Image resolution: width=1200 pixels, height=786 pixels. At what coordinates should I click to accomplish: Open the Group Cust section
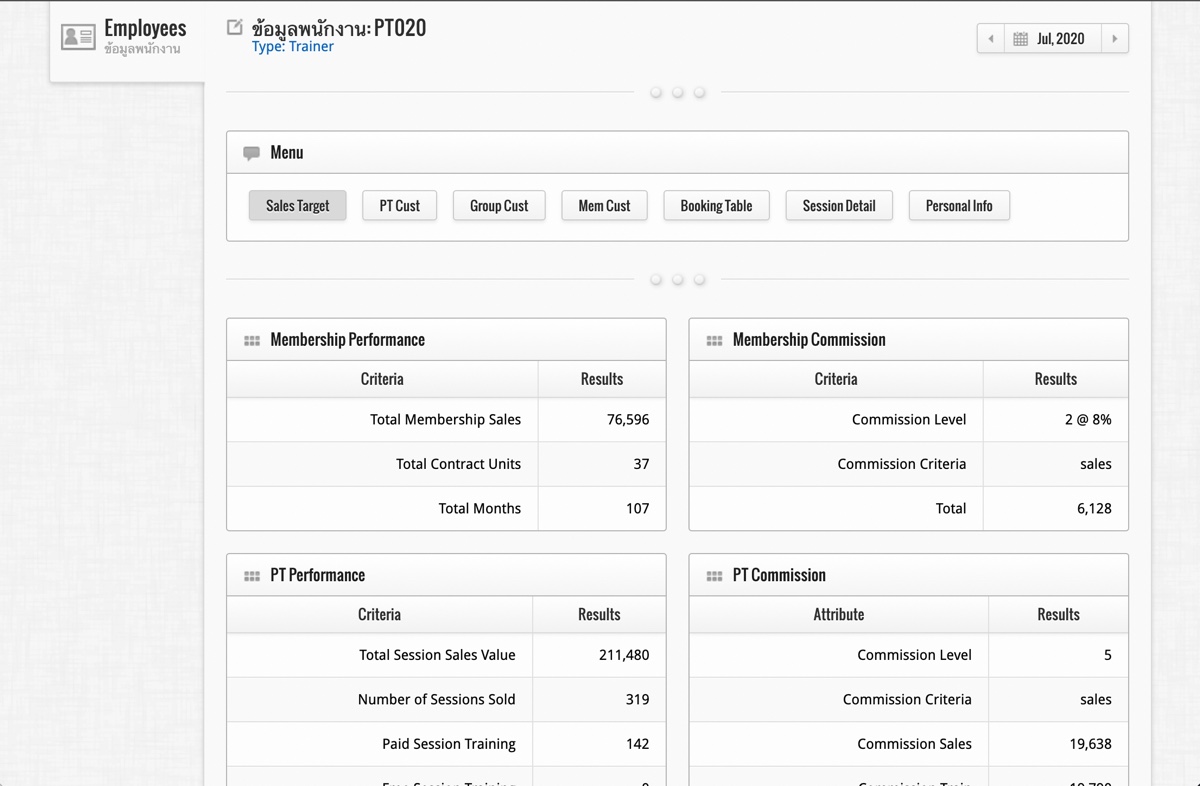pos(499,206)
